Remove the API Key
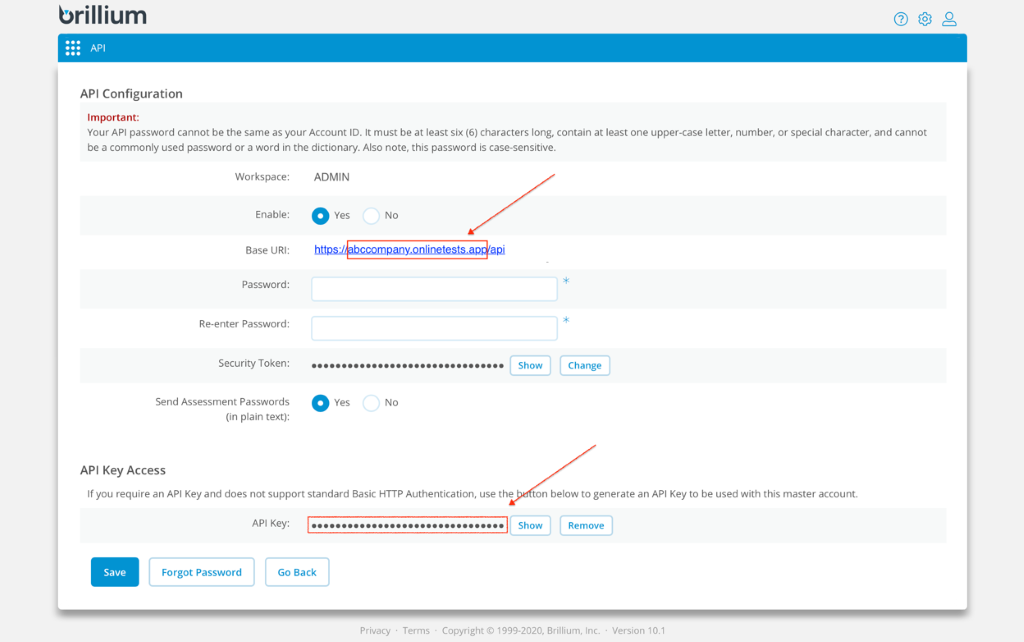 tap(586, 526)
